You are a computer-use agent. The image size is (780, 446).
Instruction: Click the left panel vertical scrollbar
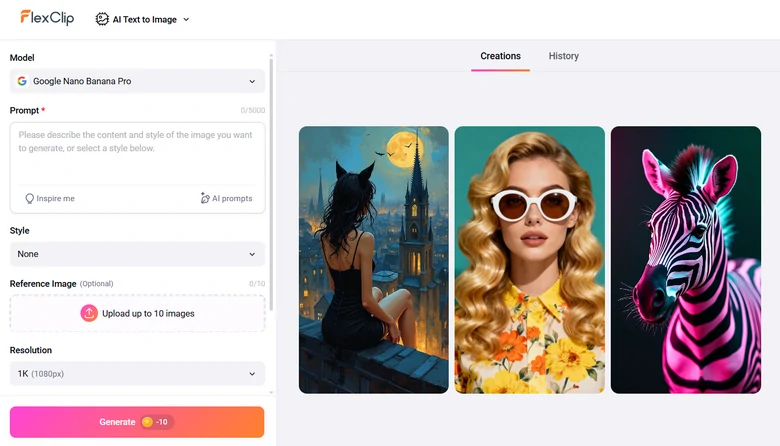(x=271, y=184)
